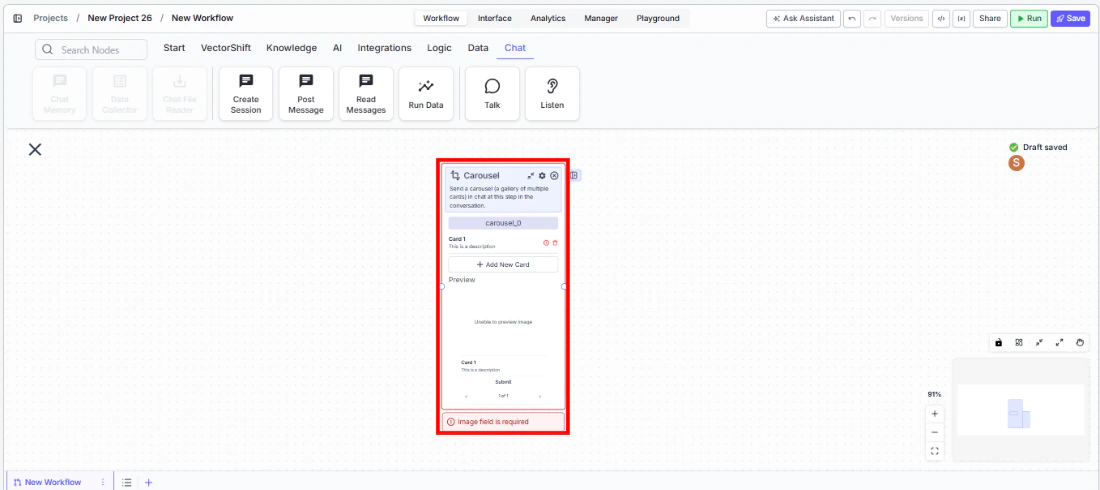Image resolution: width=1100 pixels, height=490 pixels.
Task: Add a Run Data node
Action: (x=426, y=94)
